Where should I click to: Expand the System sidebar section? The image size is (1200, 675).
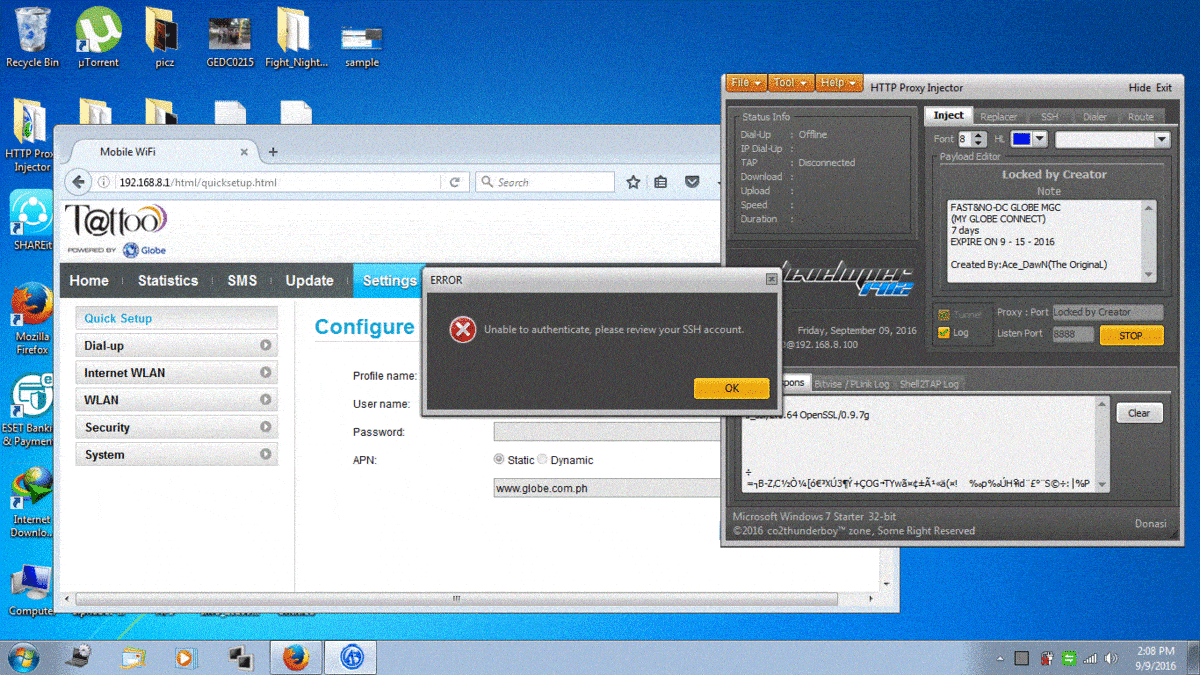[x=176, y=454]
